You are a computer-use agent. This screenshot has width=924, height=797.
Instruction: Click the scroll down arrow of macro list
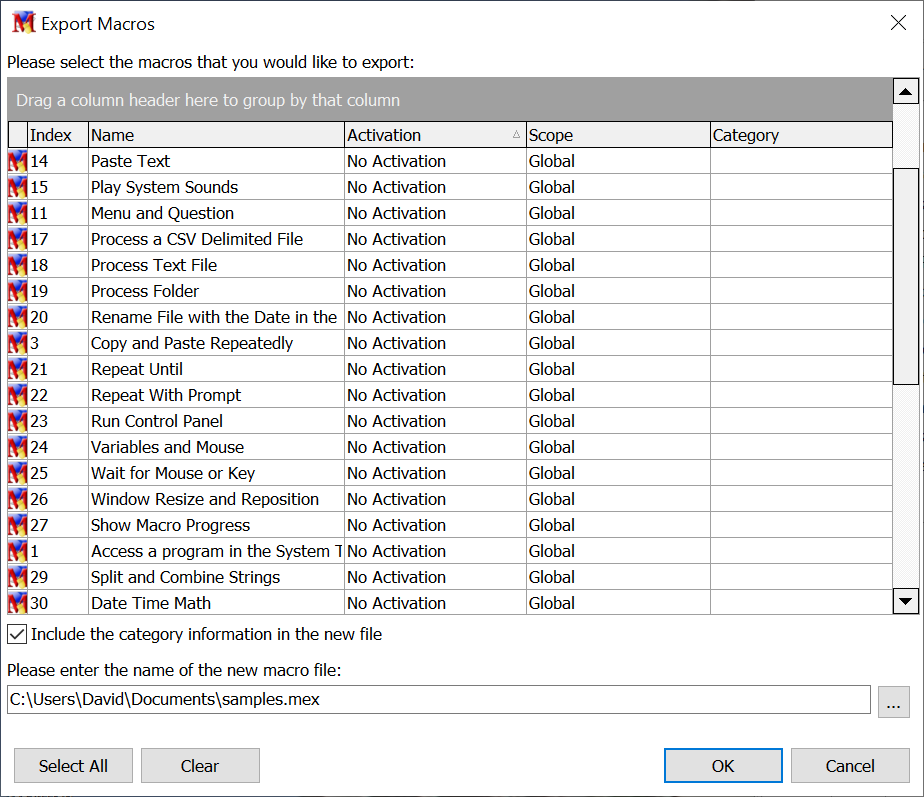tap(906, 601)
